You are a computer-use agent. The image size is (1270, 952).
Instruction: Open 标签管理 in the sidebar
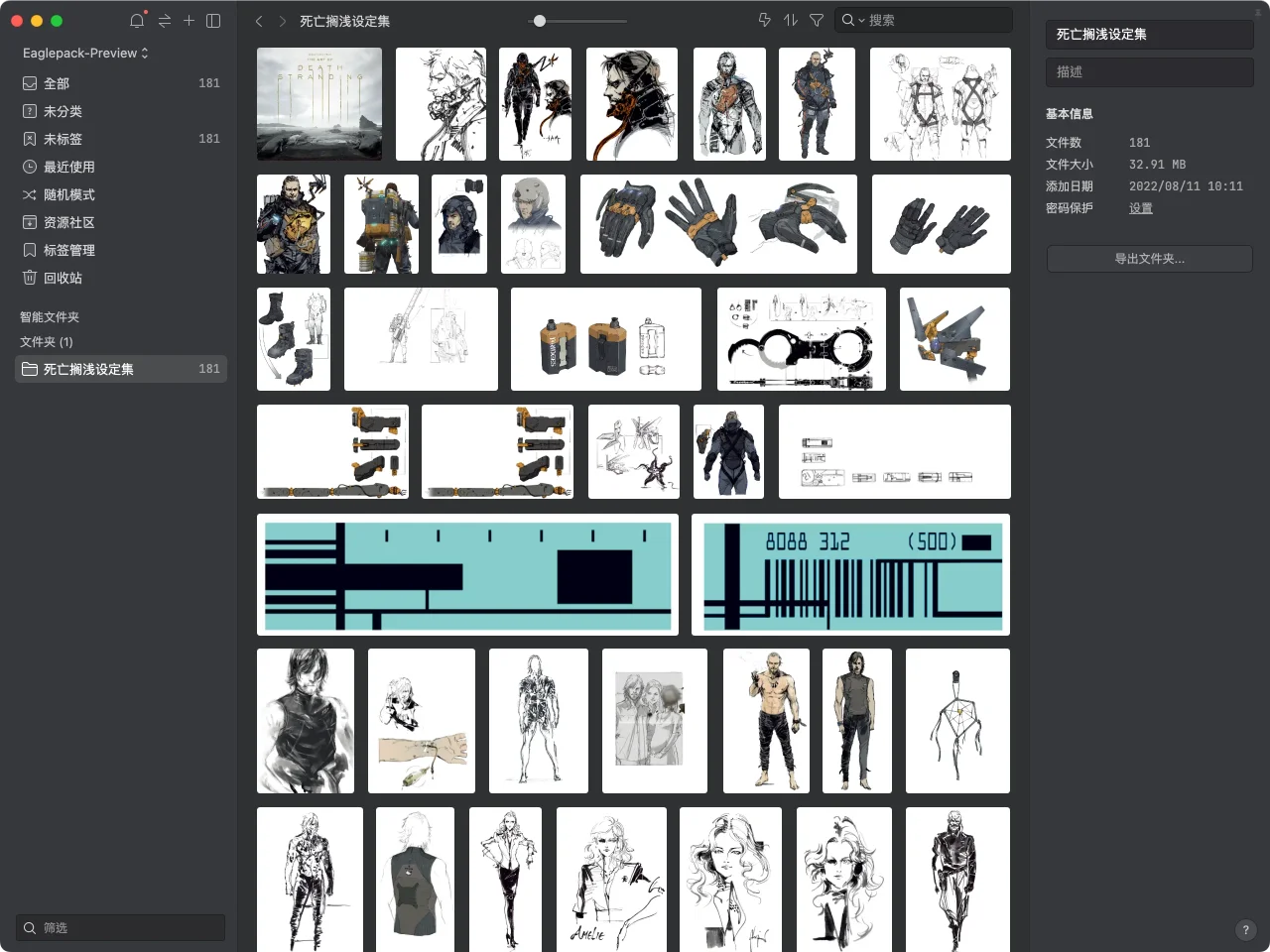tap(121, 250)
